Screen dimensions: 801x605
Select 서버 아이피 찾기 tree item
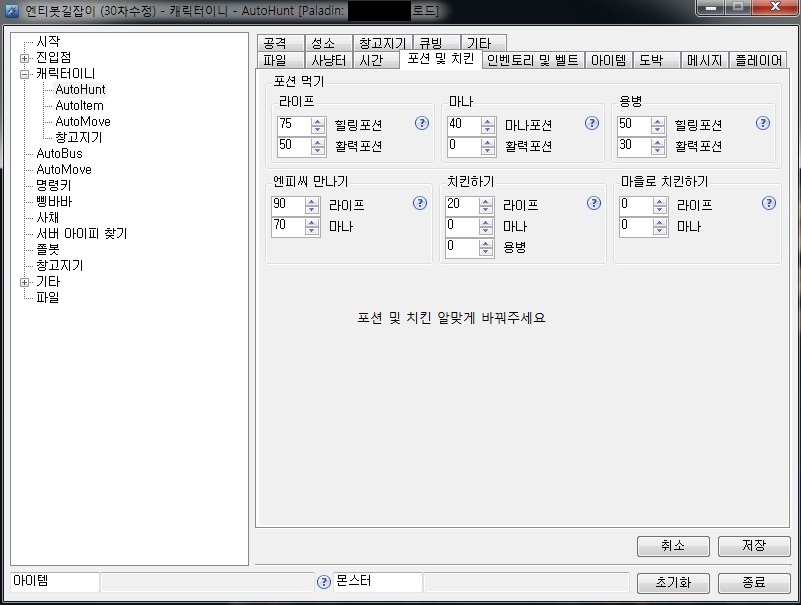[x=82, y=234]
